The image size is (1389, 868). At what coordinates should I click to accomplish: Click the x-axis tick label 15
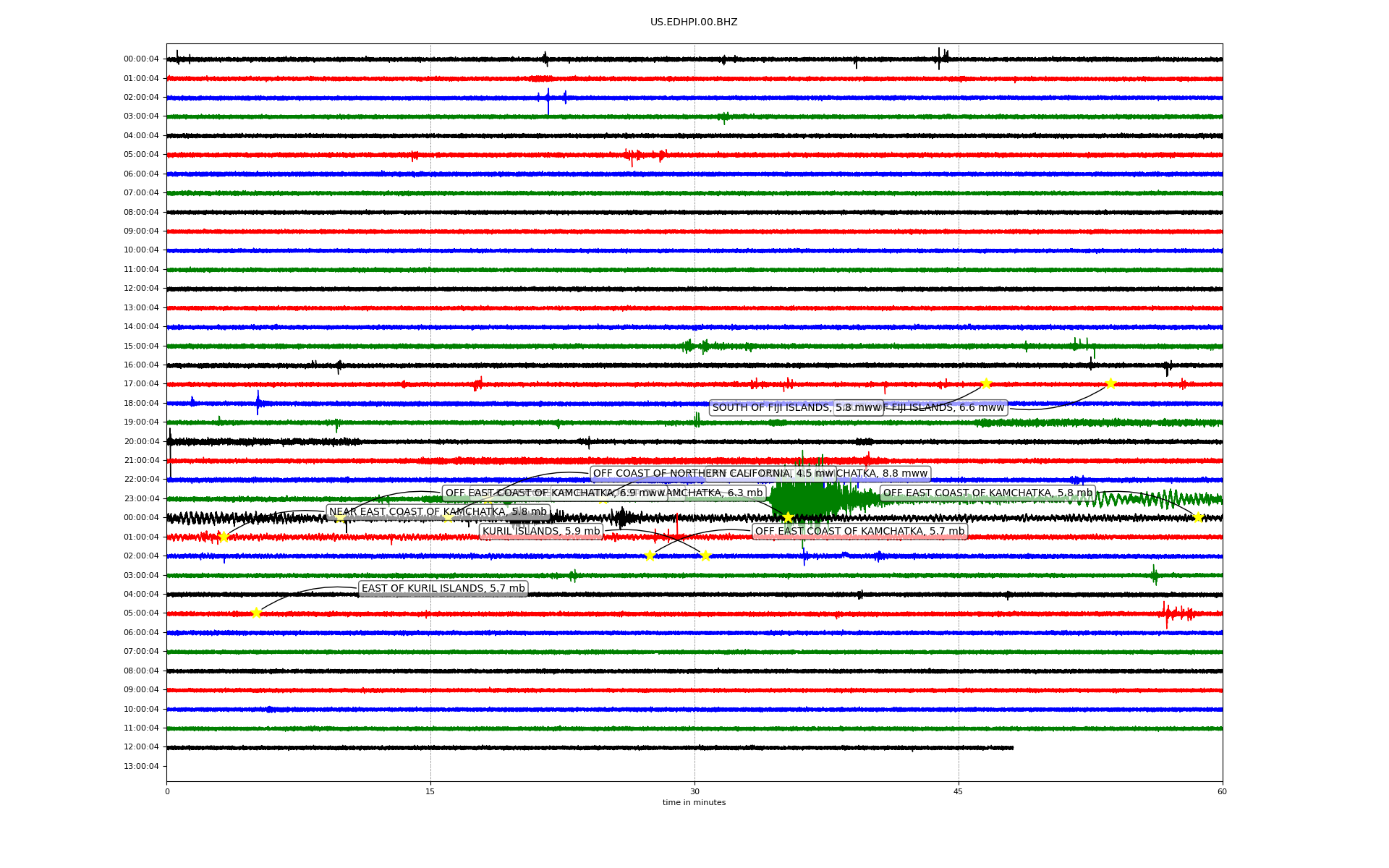pos(430,791)
